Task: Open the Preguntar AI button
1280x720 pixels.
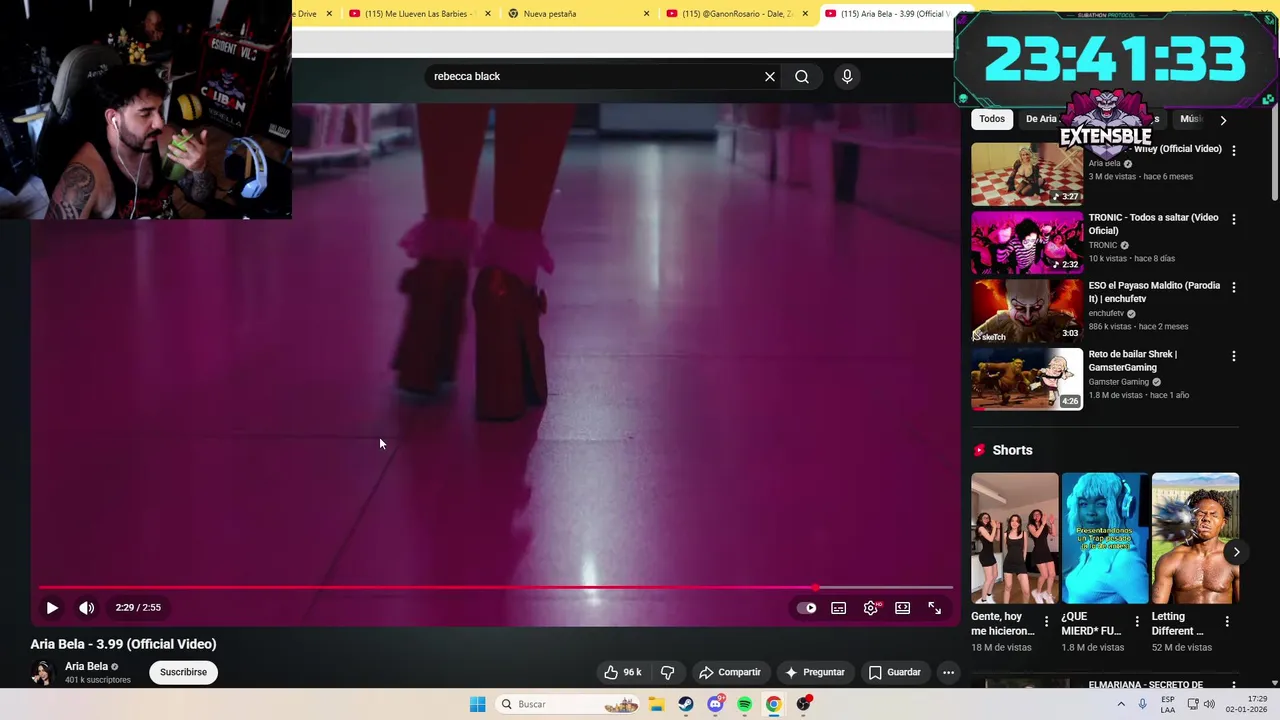Action: coord(815,672)
